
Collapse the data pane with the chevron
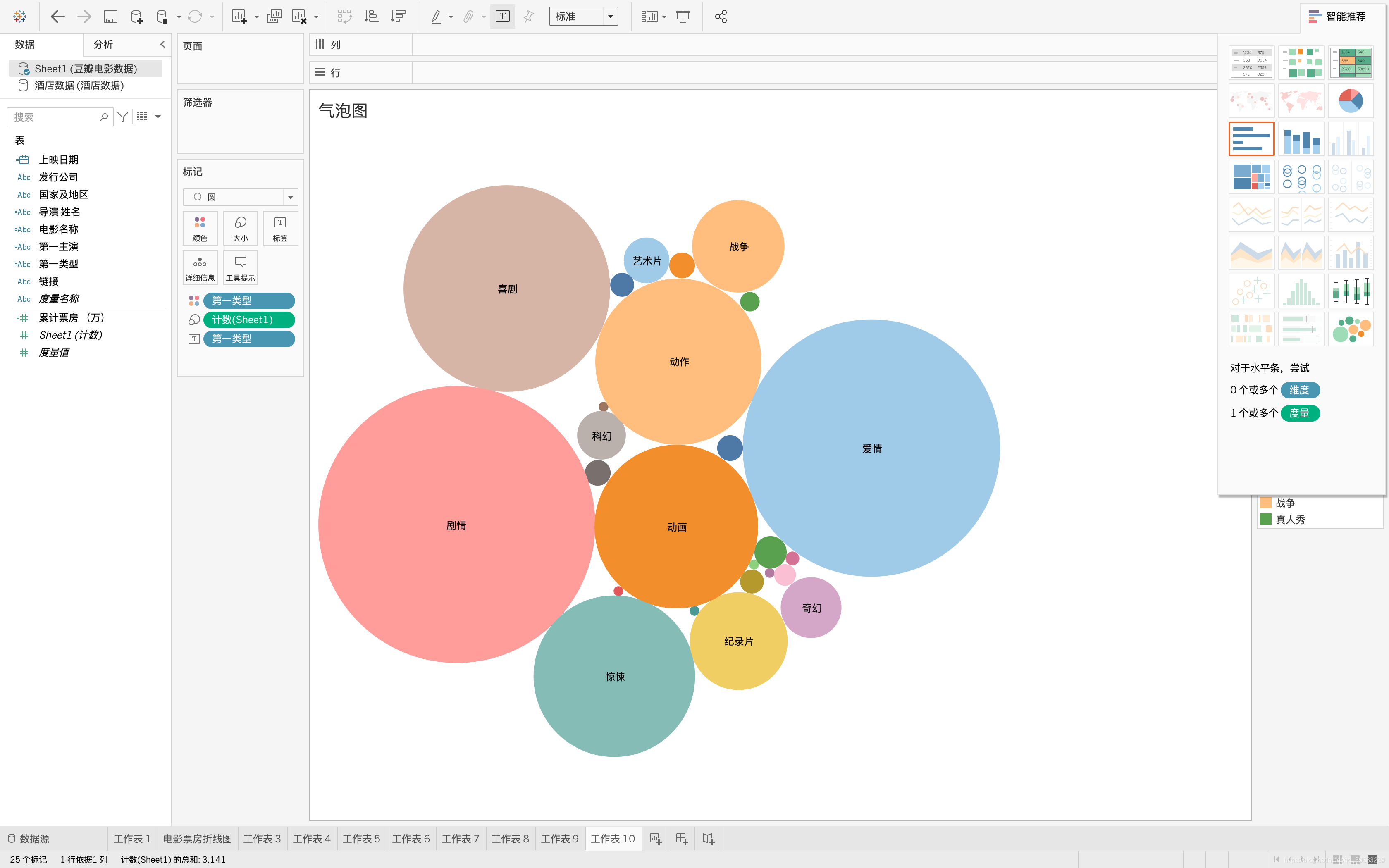point(162,44)
